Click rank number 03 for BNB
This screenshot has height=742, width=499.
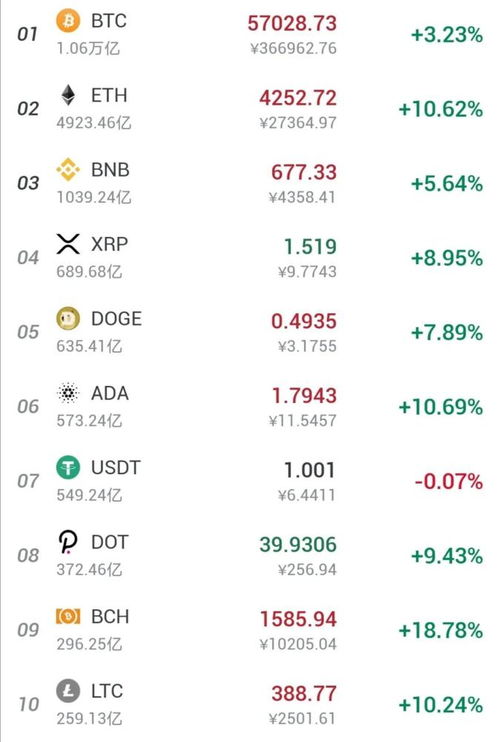(28, 183)
